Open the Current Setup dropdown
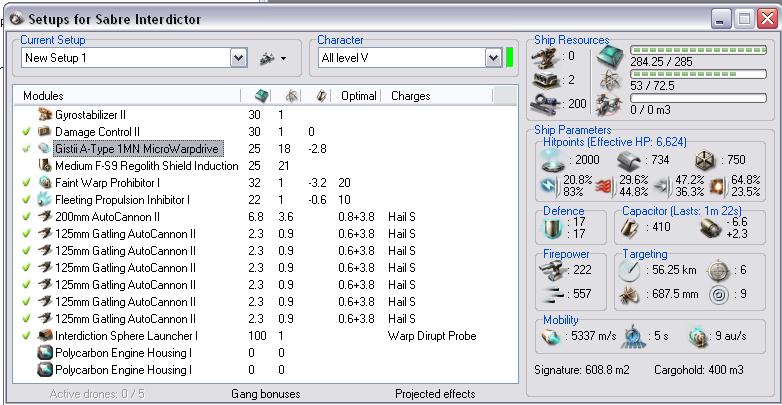This screenshot has width=782, height=405. point(238,59)
